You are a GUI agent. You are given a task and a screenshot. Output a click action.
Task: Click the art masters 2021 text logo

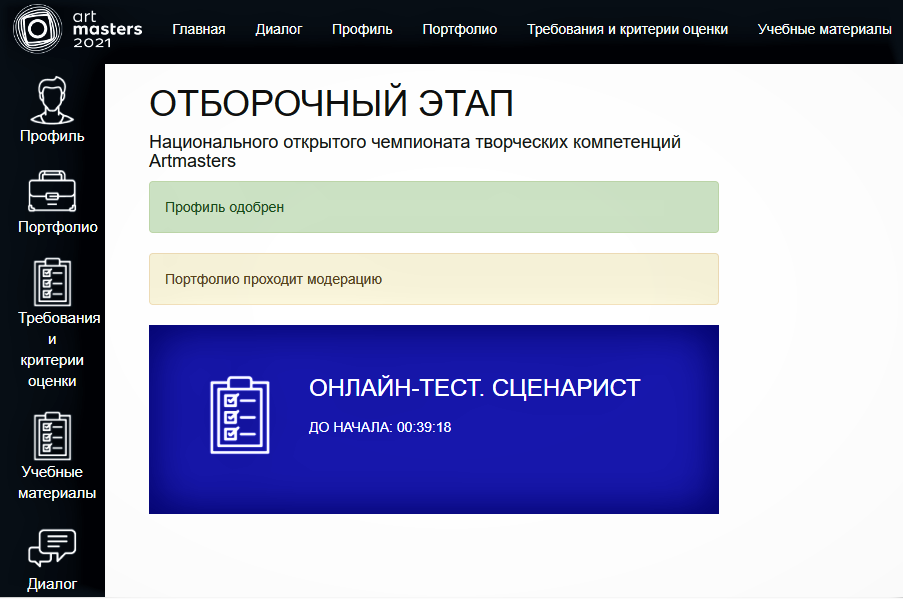tap(107, 29)
